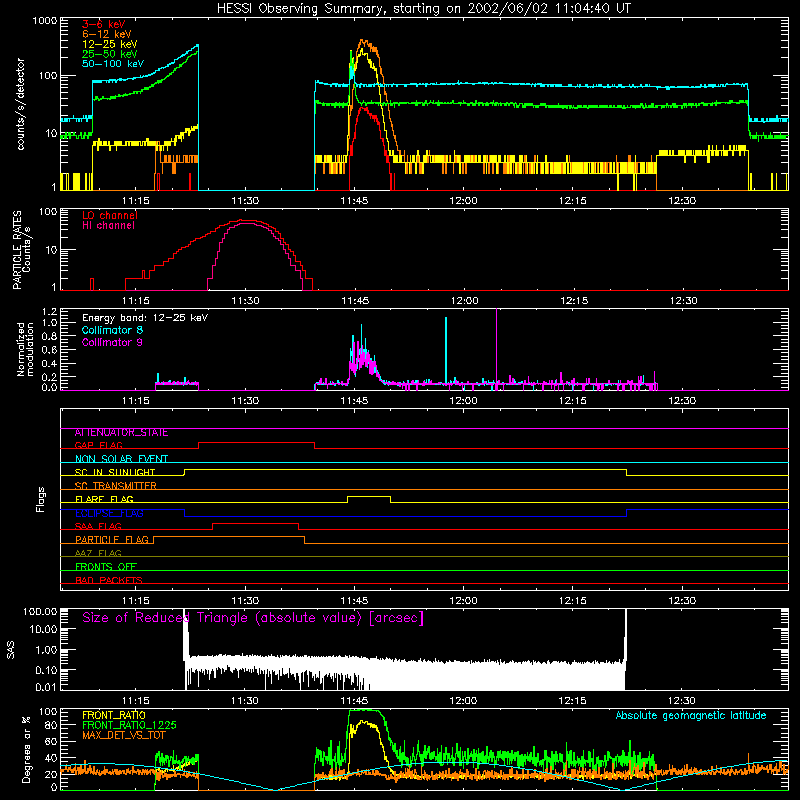Click the BAD_PACKETS flag label
Image resolution: width=800 pixels, height=800 pixels.
[x=109, y=580]
